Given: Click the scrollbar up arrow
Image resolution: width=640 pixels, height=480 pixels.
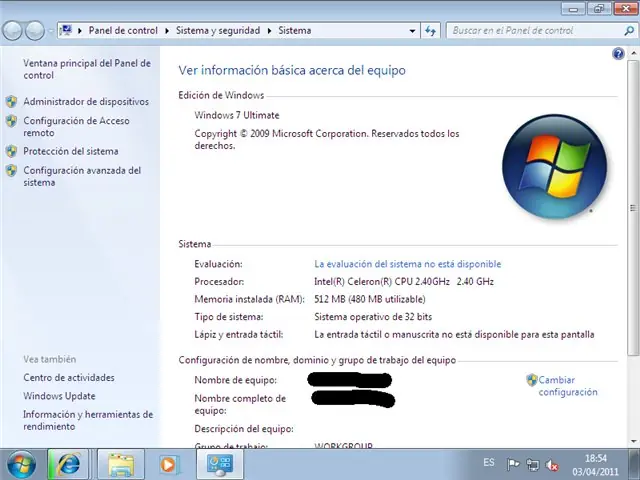Looking at the screenshot, I should coord(633,53).
